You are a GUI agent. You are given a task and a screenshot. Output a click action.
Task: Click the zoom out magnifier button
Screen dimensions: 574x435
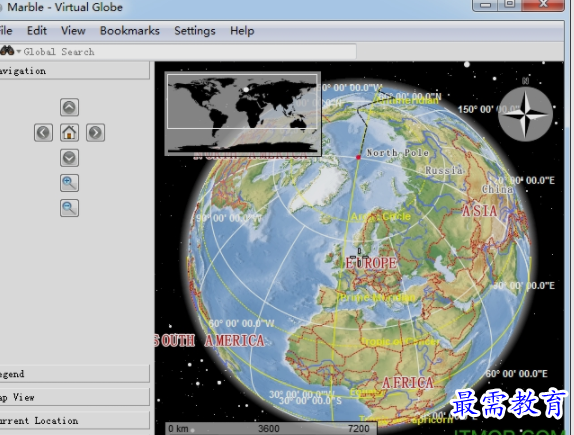pos(69,208)
